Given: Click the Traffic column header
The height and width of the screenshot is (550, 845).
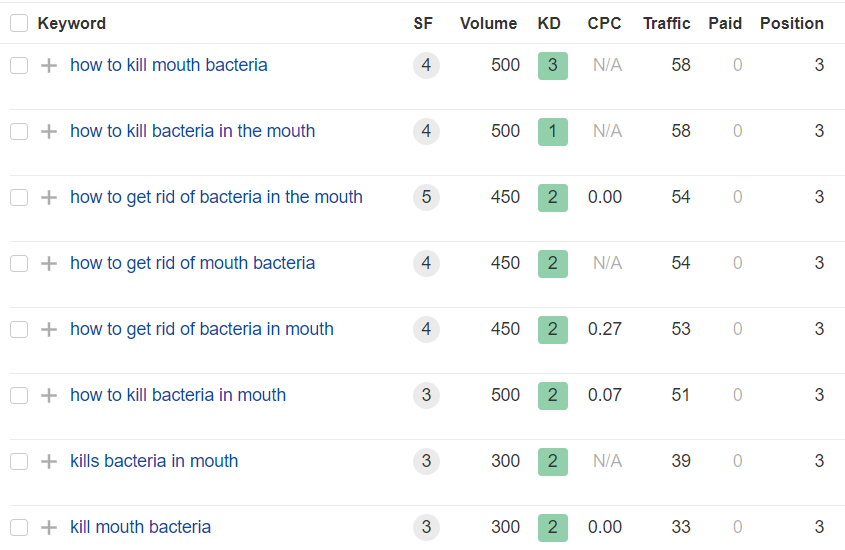Looking at the screenshot, I should point(666,24).
